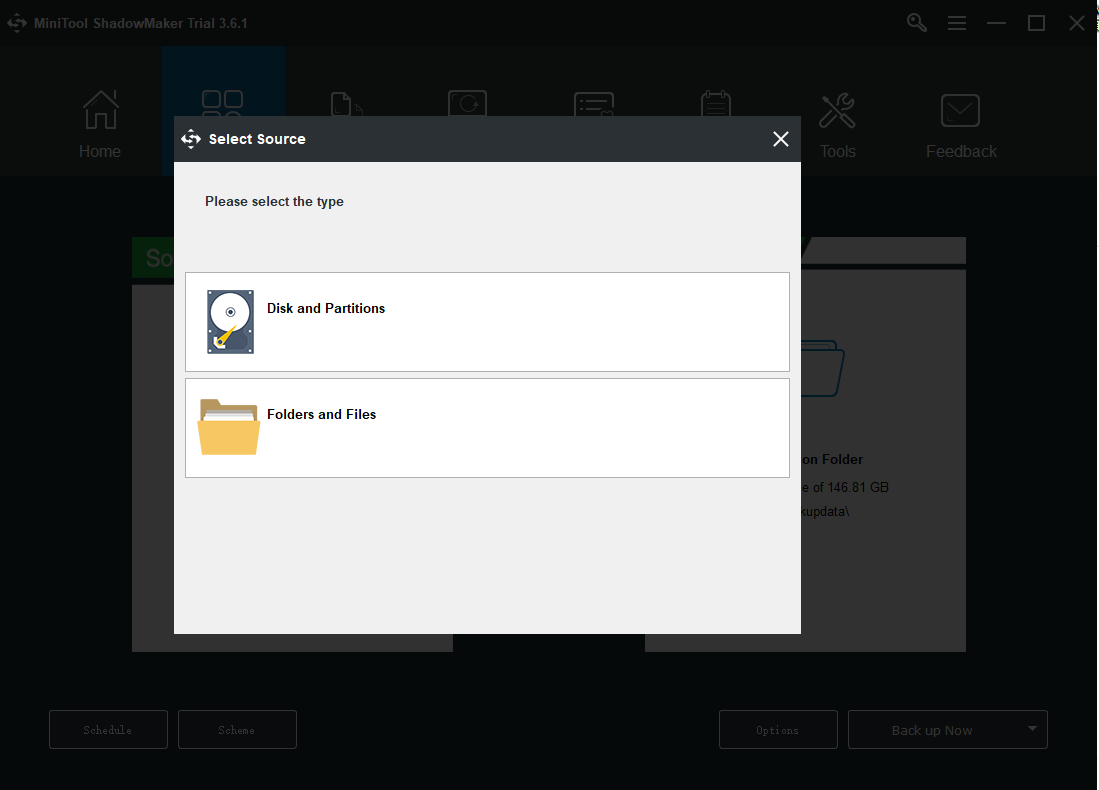The width and height of the screenshot is (1099, 790).
Task: Open the Schedule settings
Action: [x=108, y=729]
